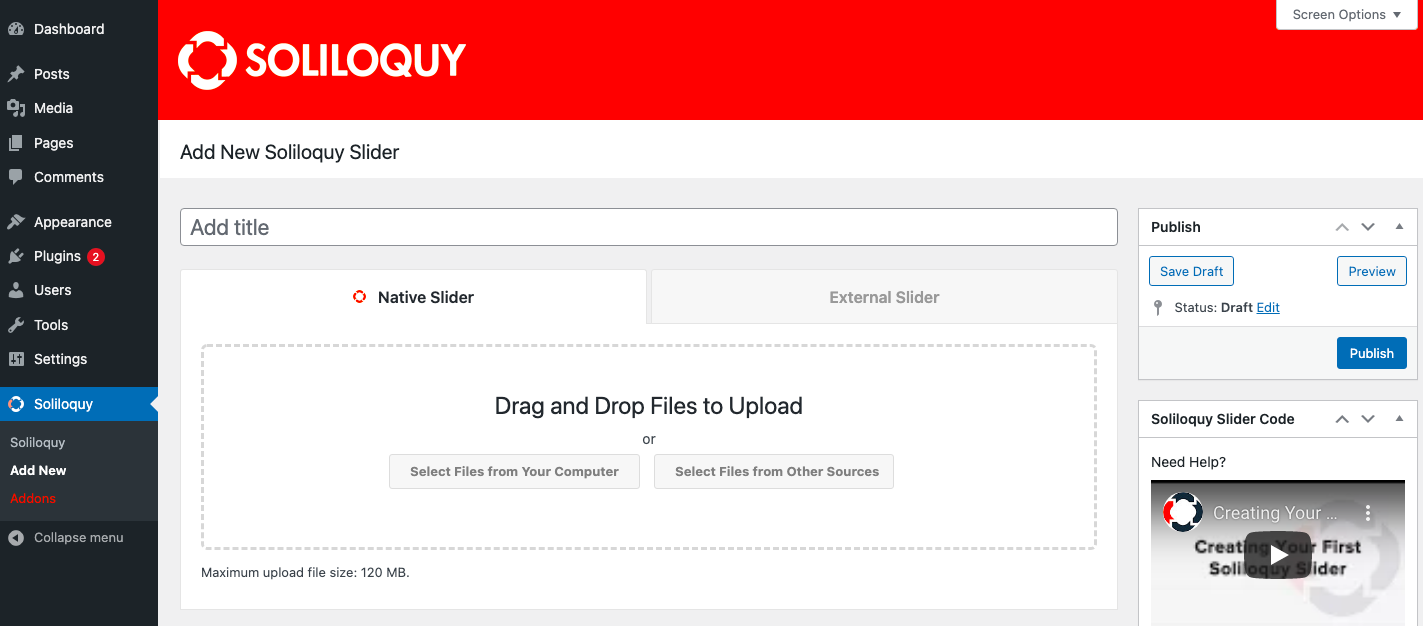
Task: Click the Collapse menu arrow icon
Action: 16,538
